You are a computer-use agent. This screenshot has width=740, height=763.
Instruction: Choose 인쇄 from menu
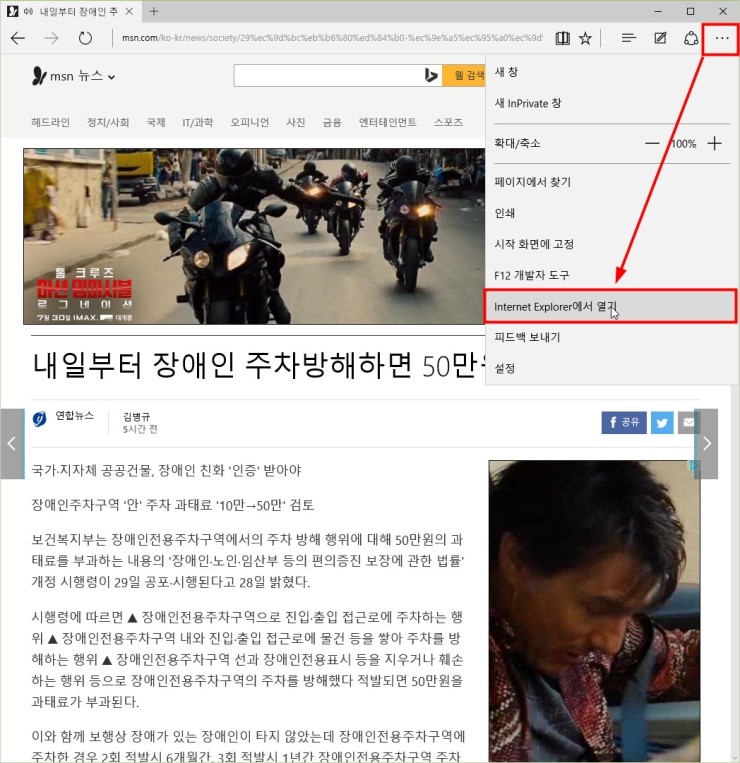611,213
